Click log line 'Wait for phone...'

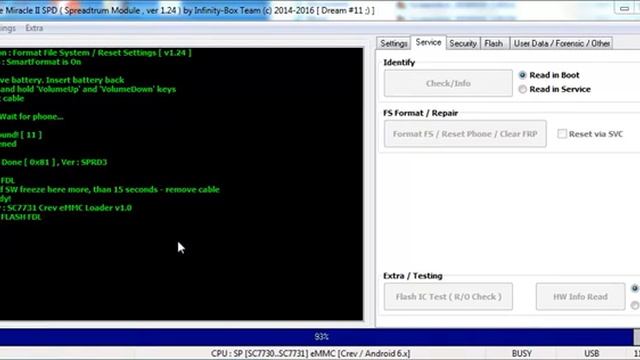pos(32,117)
